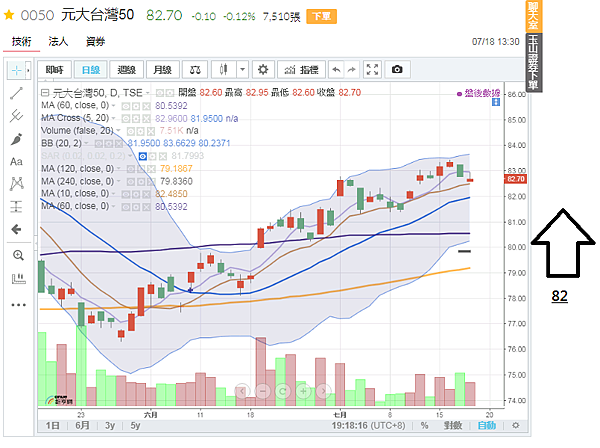Switch to the 法人 tab

tap(58, 42)
